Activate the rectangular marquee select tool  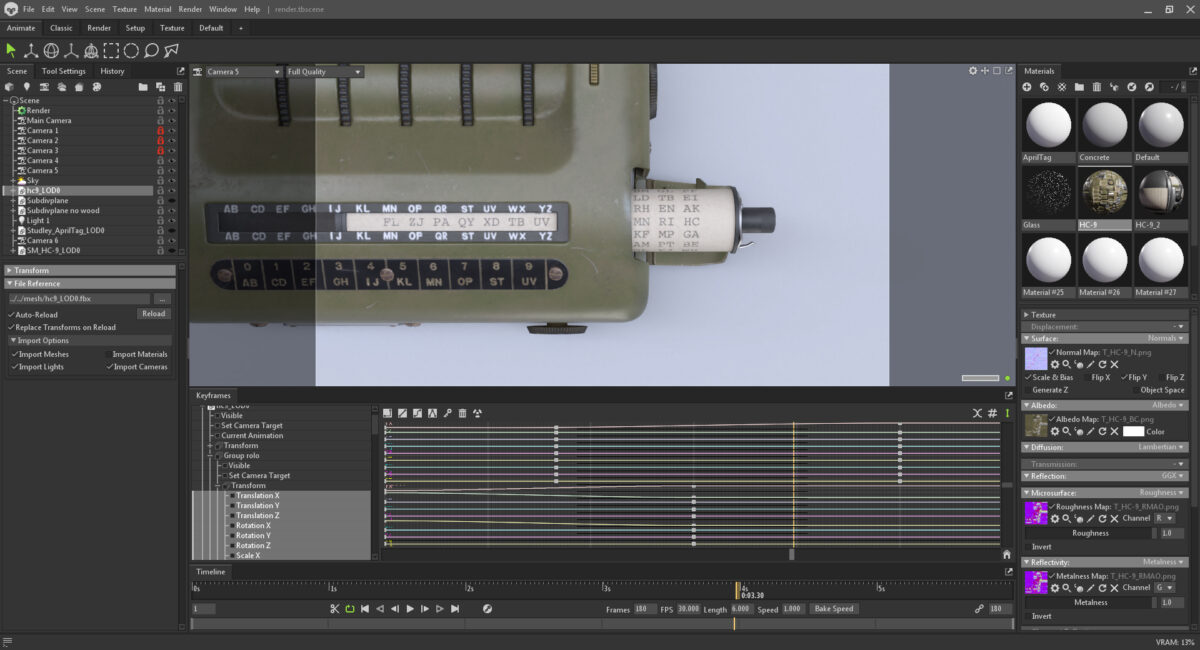111,50
